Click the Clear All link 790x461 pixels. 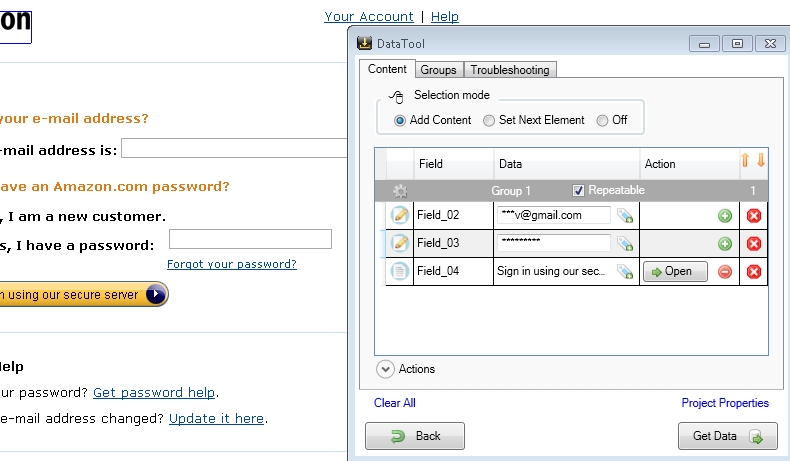(x=394, y=403)
